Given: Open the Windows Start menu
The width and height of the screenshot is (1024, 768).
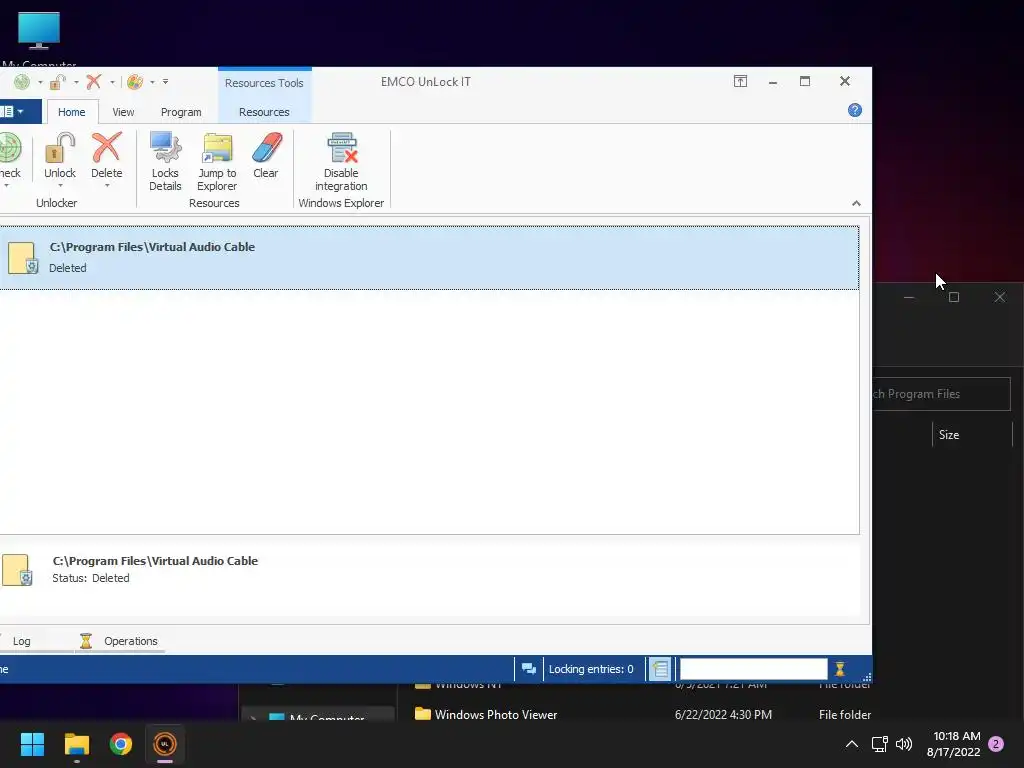Looking at the screenshot, I should 32,744.
